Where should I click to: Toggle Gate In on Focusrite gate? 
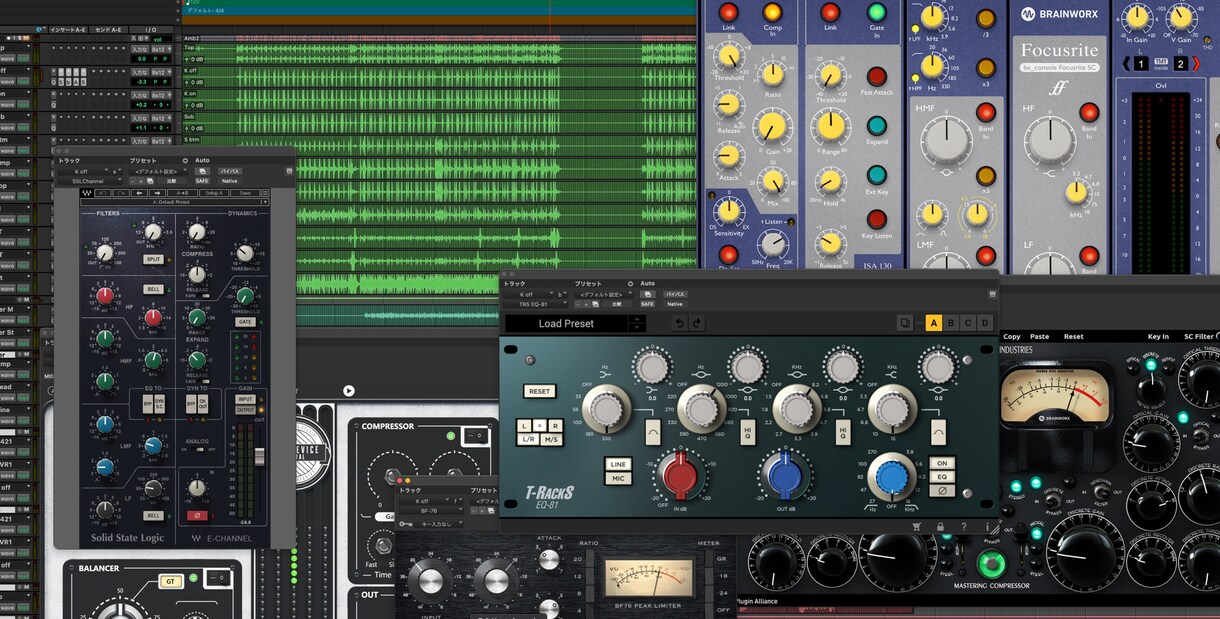[876, 13]
